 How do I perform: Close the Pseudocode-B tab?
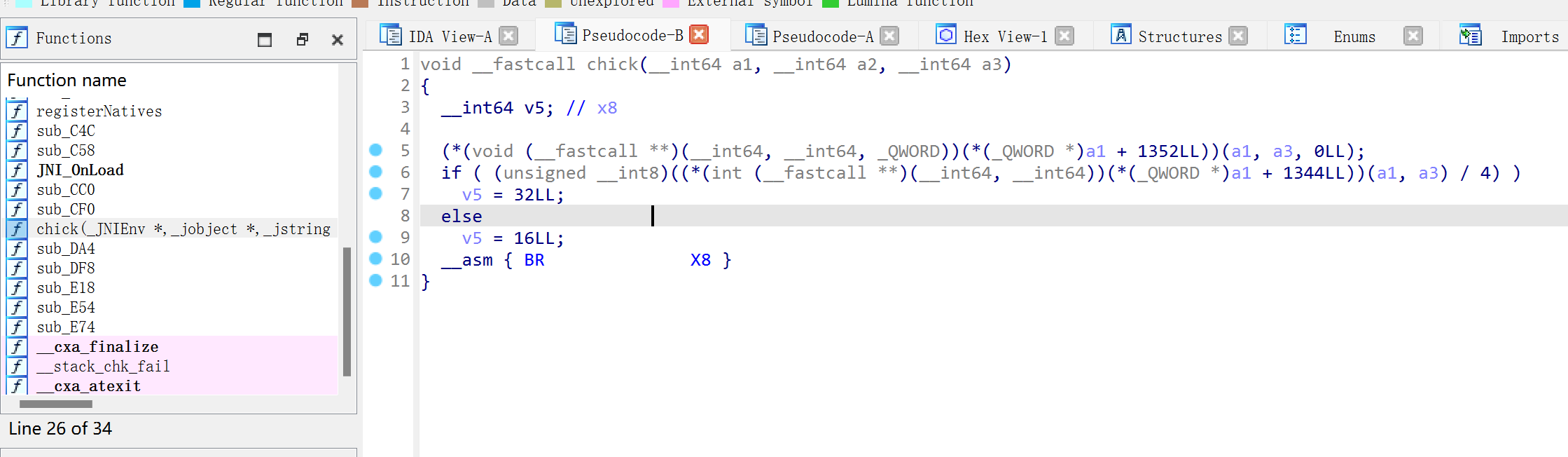[x=698, y=35]
